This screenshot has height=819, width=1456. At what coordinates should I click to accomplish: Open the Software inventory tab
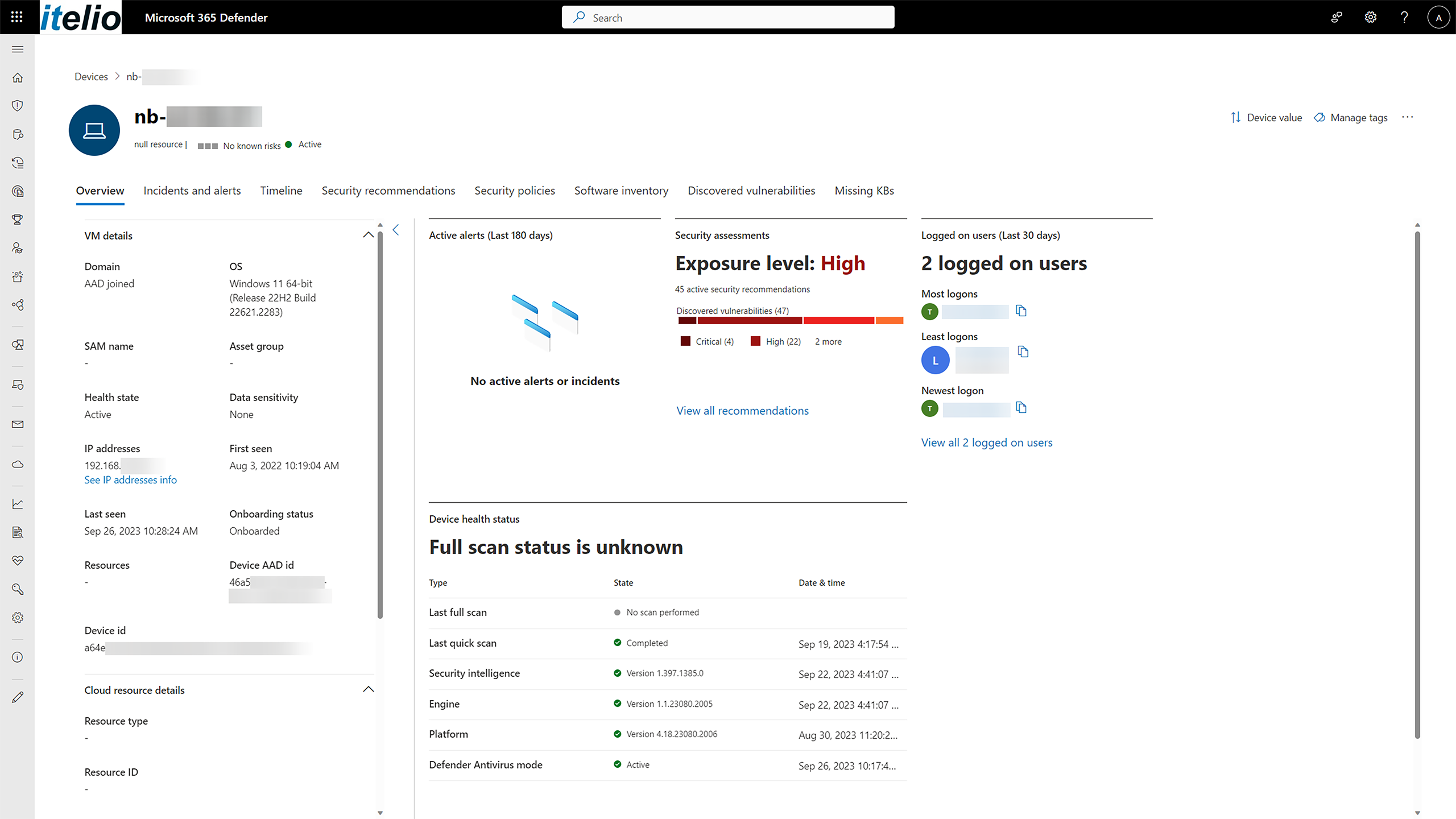point(621,191)
